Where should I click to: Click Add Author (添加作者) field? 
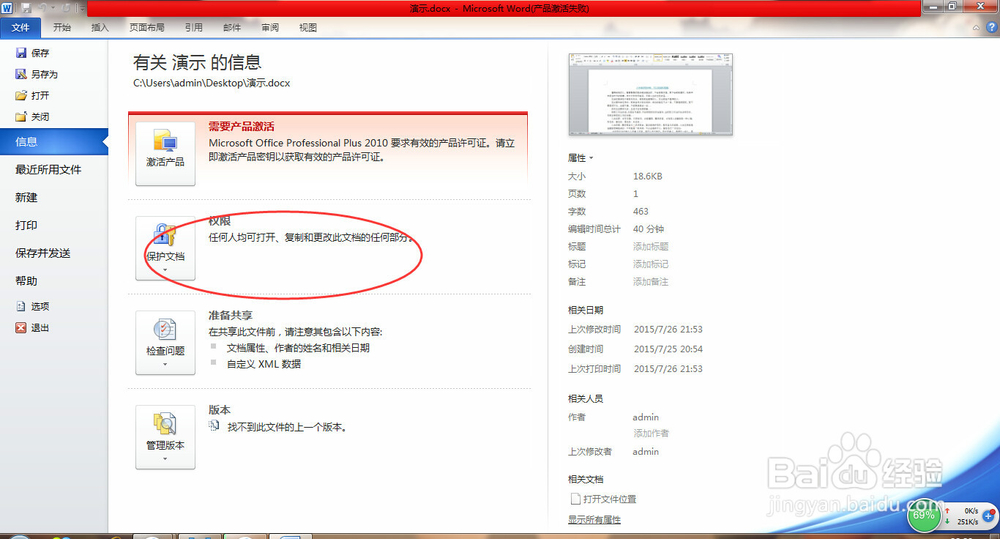651,433
